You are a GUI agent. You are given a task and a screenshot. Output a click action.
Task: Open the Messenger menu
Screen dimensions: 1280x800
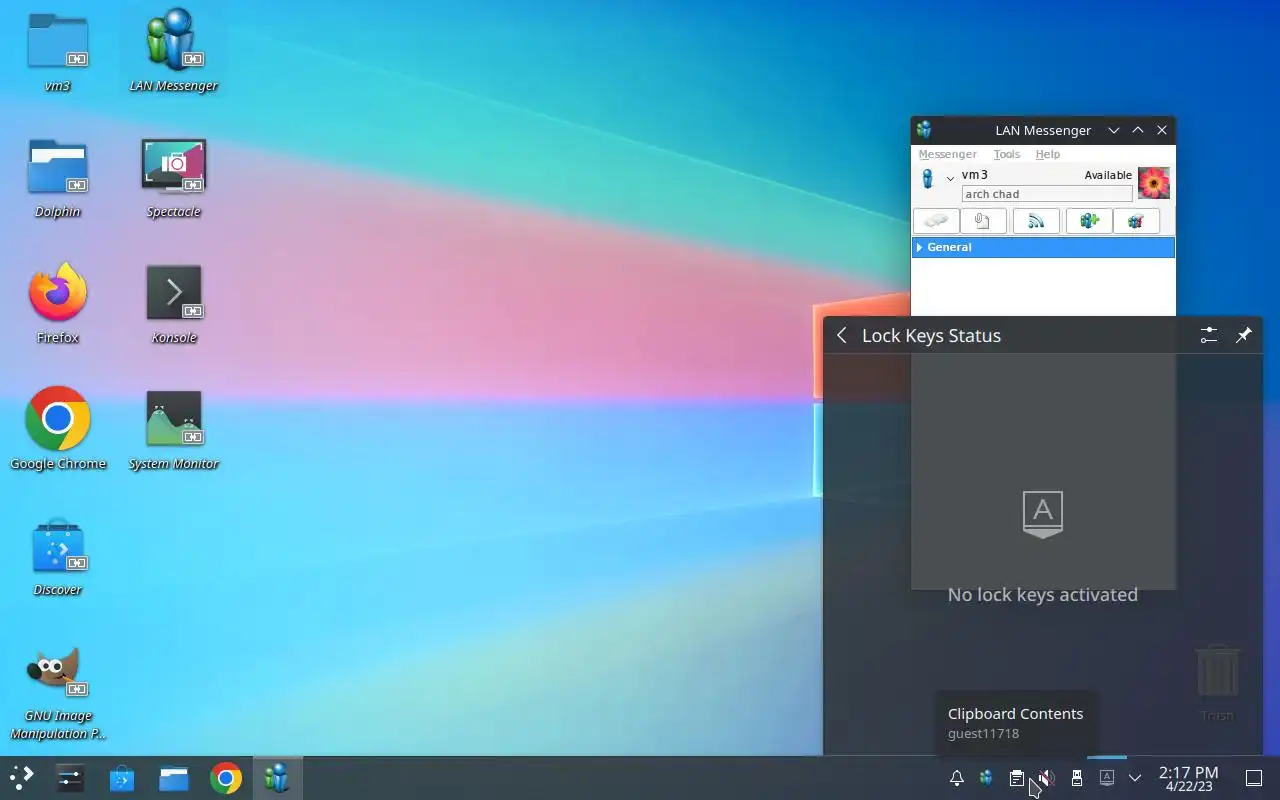(947, 154)
